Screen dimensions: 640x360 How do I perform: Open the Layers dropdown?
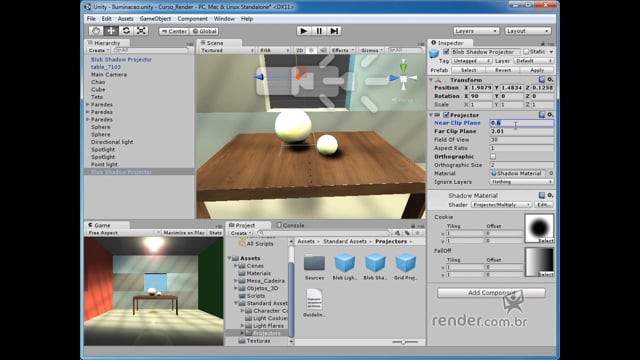476,31
